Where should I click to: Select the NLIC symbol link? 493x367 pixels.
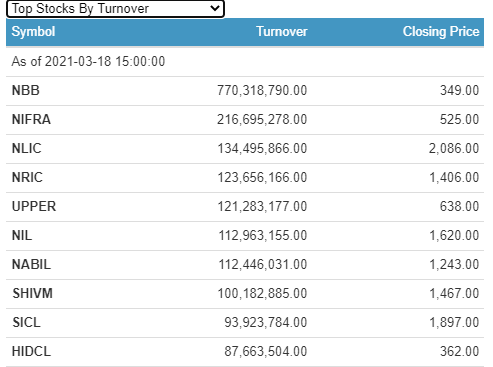point(27,148)
